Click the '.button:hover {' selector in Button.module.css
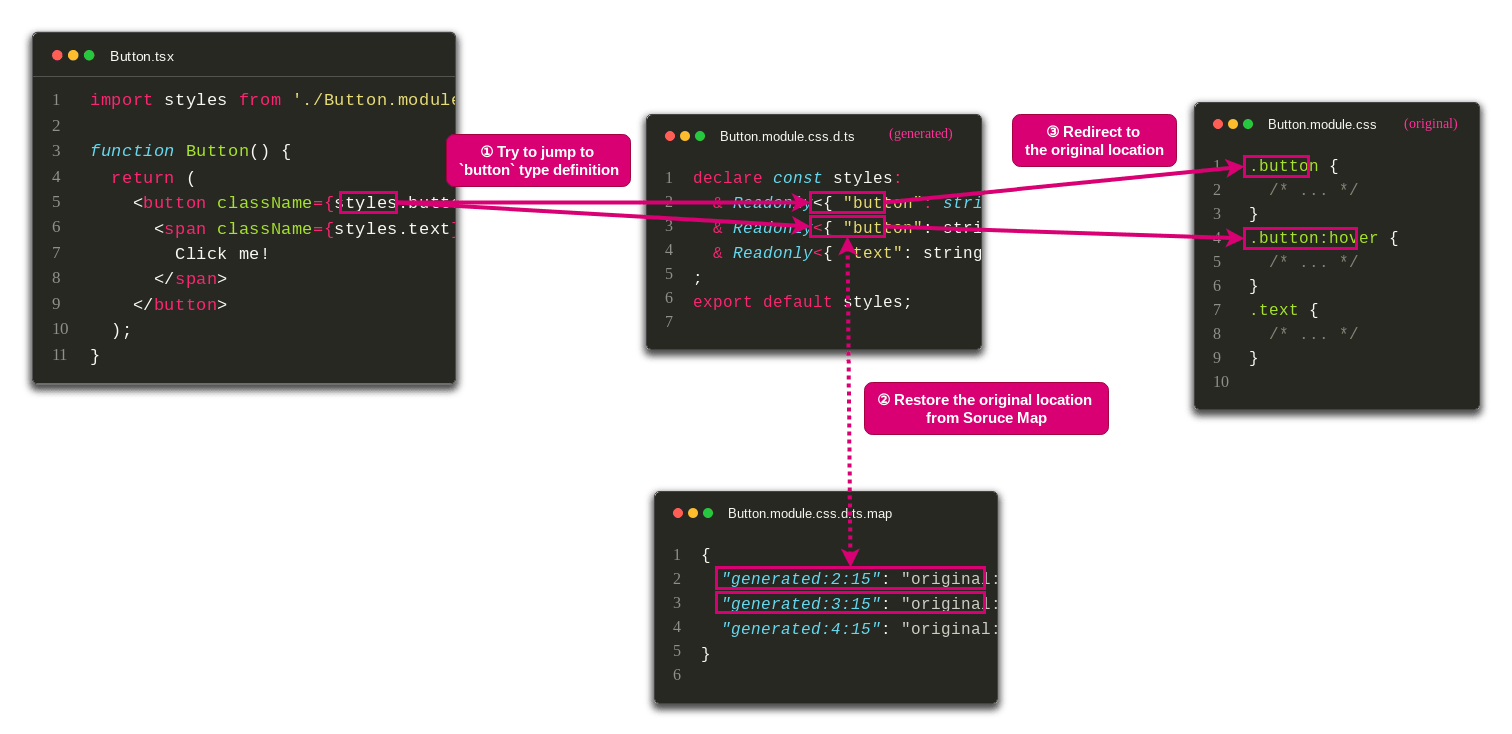1512x734 pixels. [1323, 238]
